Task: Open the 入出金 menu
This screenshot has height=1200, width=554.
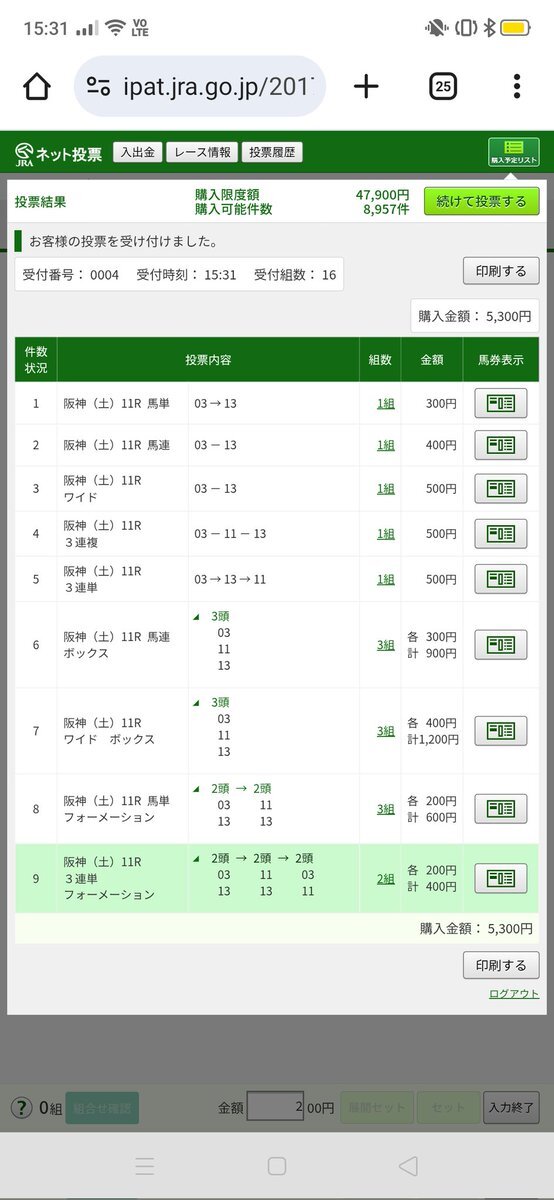Action: tap(137, 152)
